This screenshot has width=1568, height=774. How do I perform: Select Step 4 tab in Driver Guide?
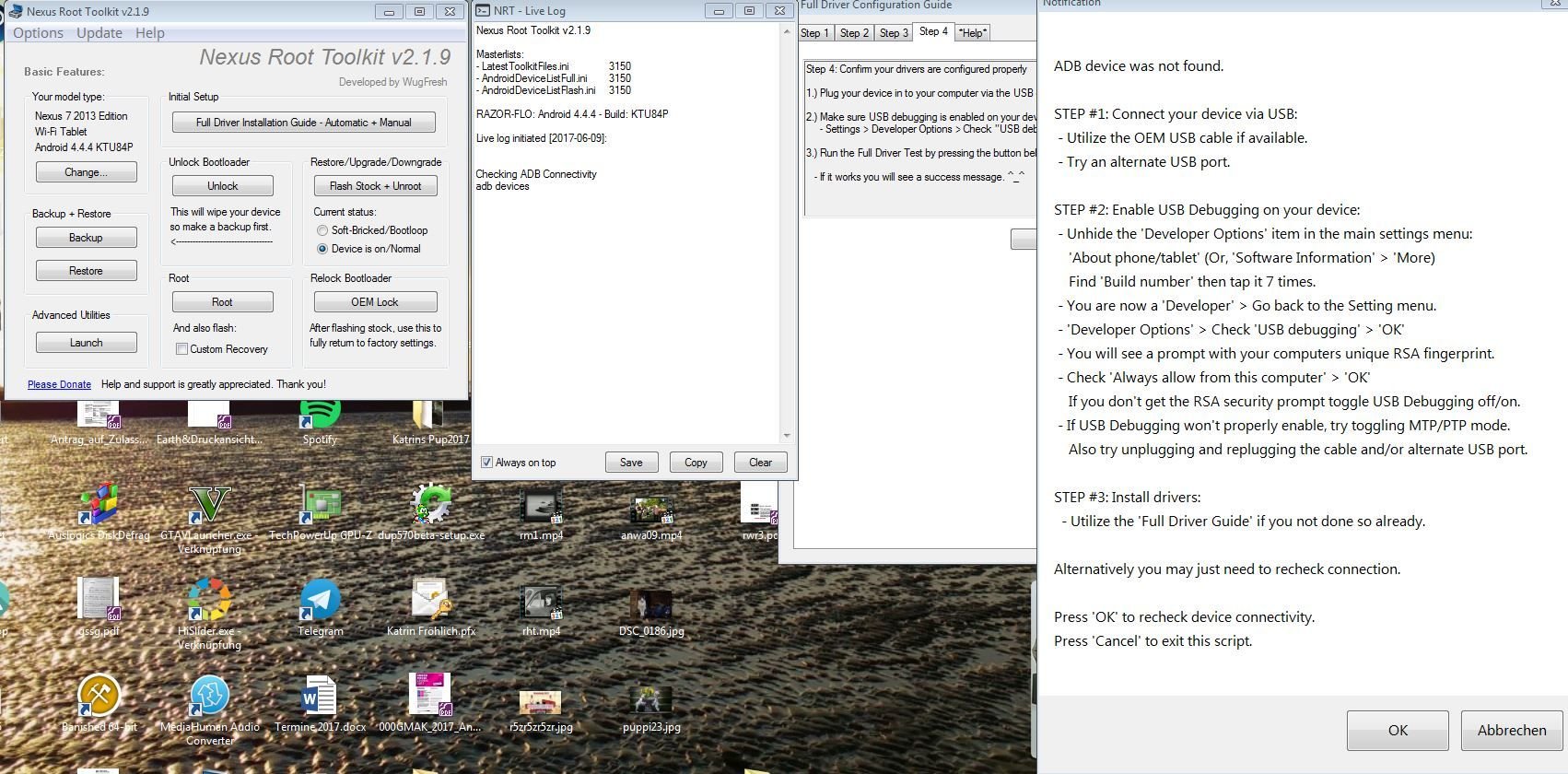pos(933,31)
